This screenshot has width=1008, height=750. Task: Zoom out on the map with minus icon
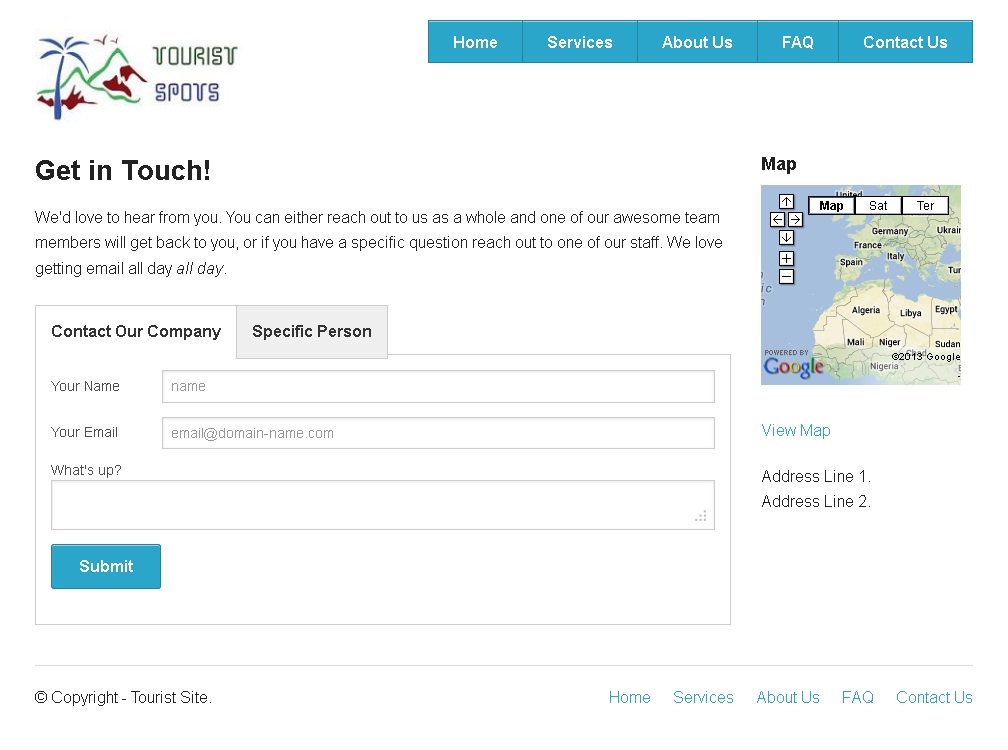click(786, 276)
